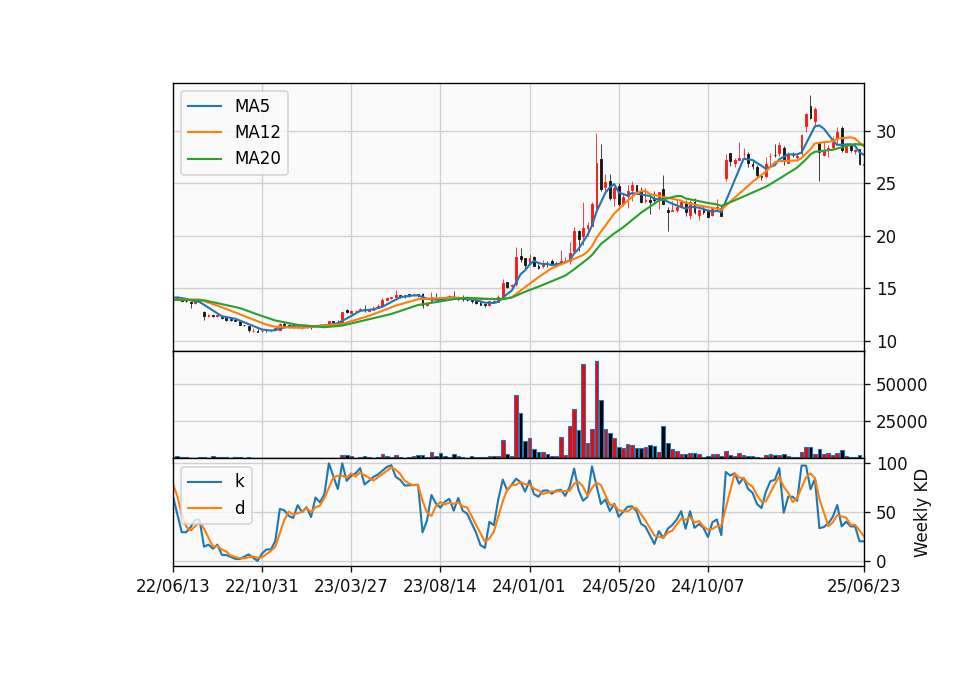Click the tallest volume bar

click(597, 410)
